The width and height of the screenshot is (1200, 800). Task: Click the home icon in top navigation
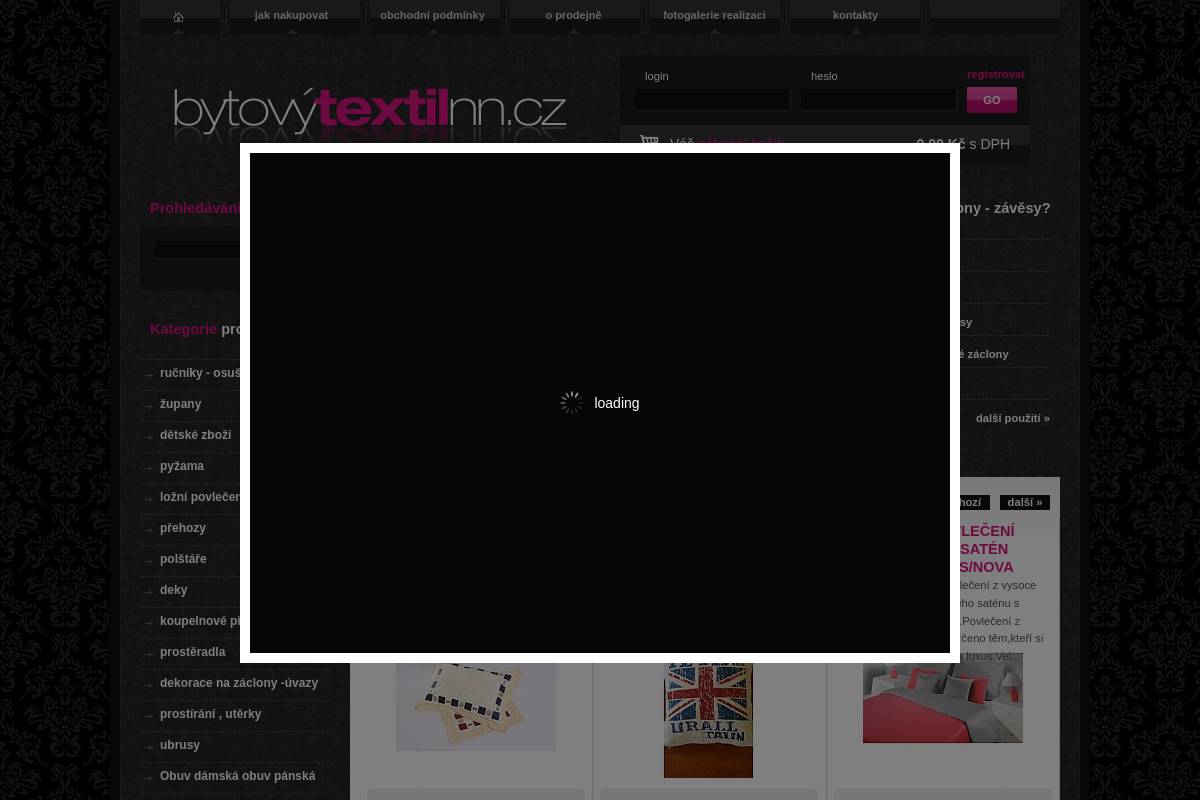pyautogui.click(x=178, y=17)
